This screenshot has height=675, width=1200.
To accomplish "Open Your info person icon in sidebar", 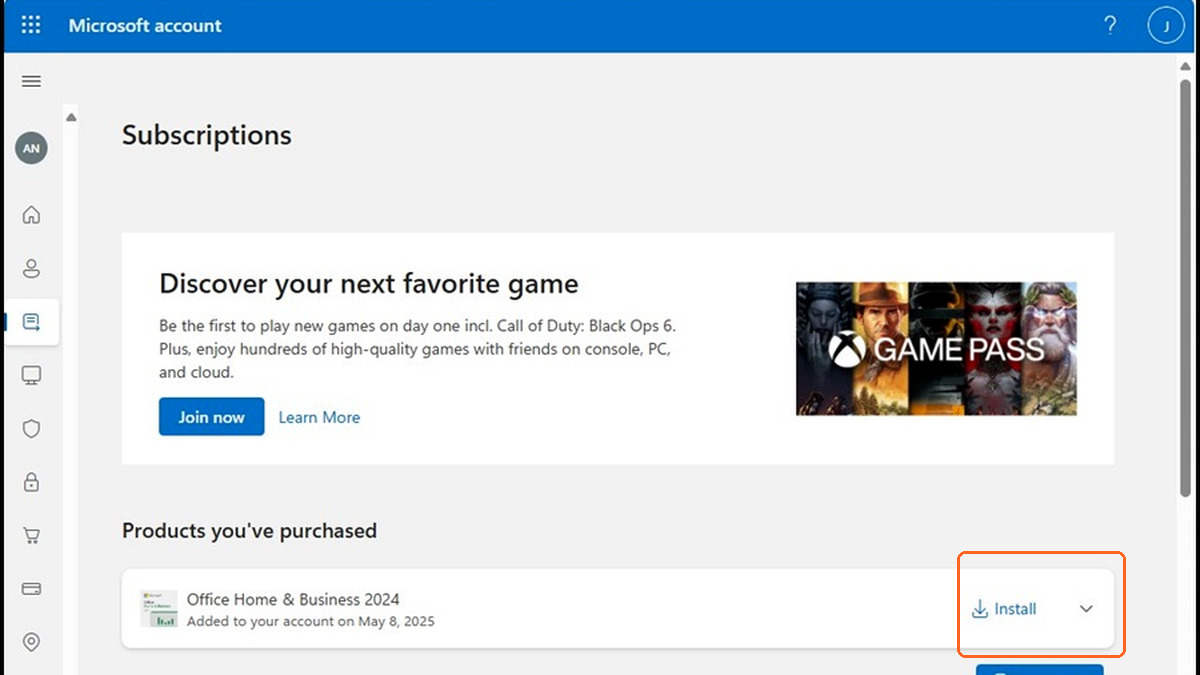I will click(x=31, y=268).
